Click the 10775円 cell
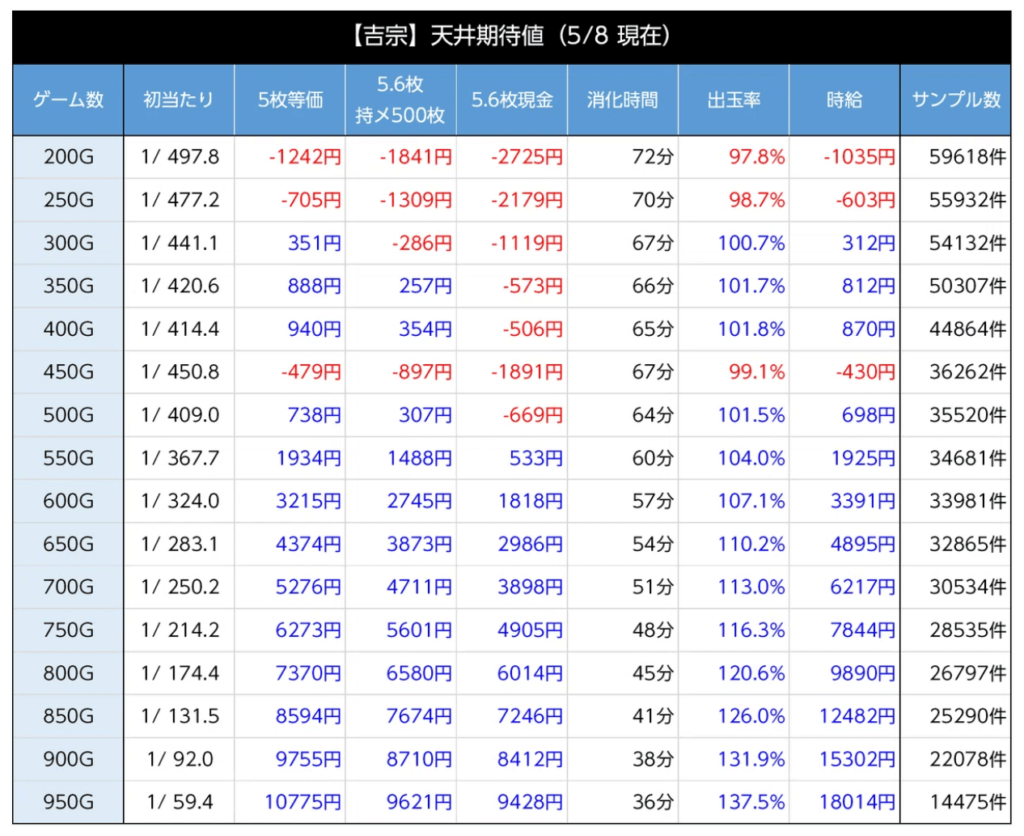The height and width of the screenshot is (836, 1024). 303,802
